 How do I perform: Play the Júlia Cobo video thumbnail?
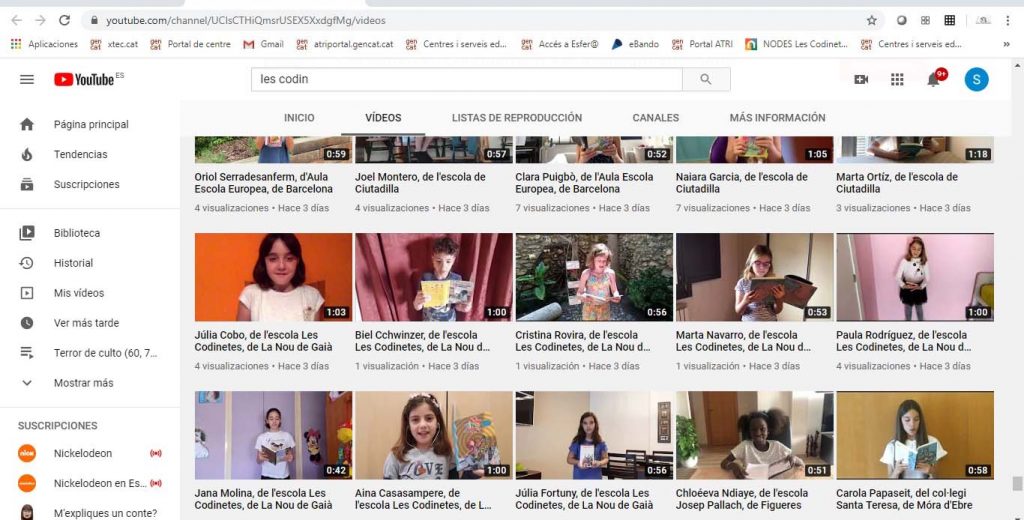tap(273, 277)
